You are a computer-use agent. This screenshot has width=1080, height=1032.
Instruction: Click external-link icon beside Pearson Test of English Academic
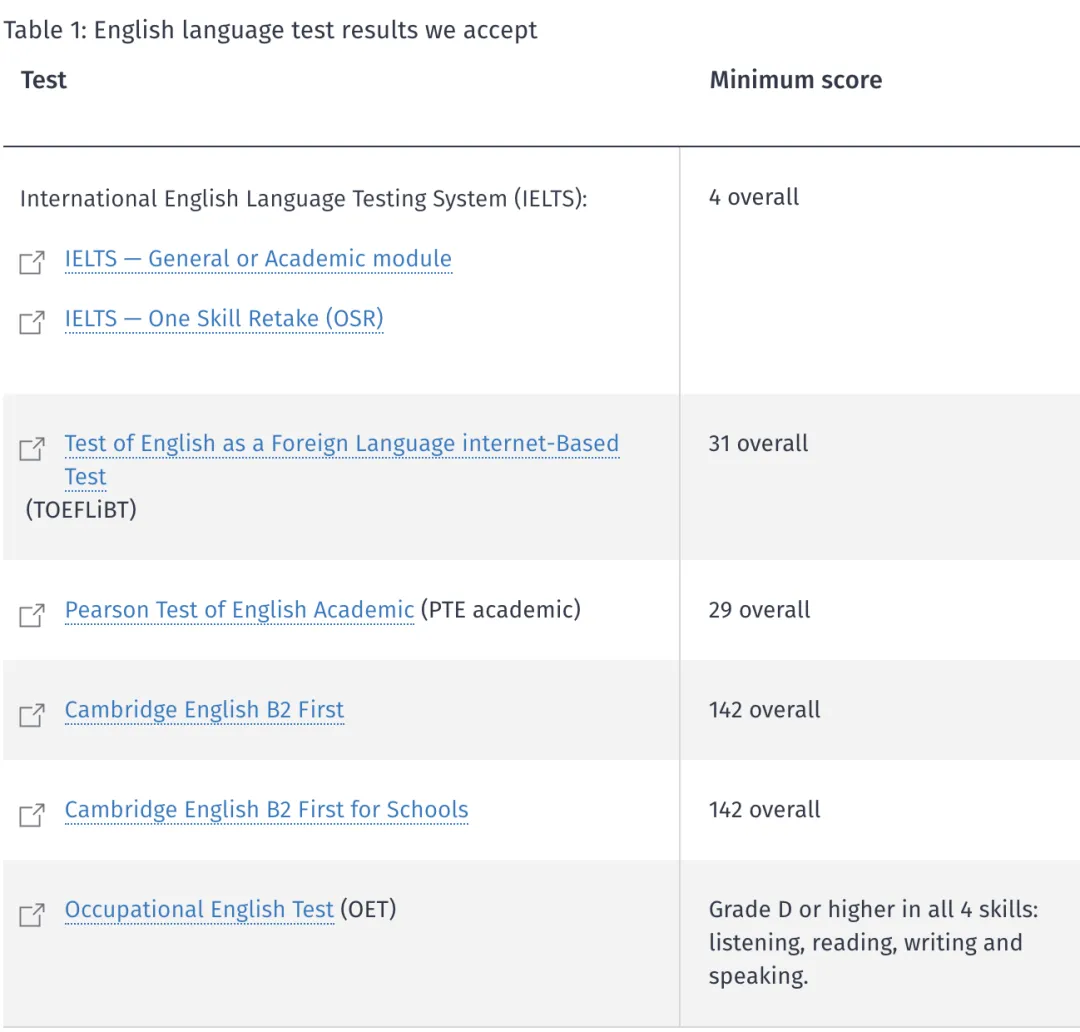[x=32, y=615]
